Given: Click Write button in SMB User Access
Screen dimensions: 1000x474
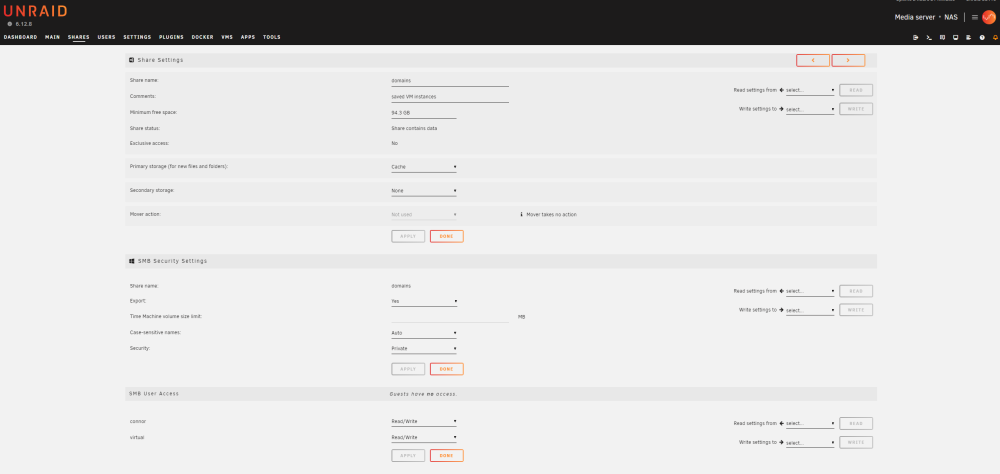Looking at the screenshot, I should click(x=856, y=442).
